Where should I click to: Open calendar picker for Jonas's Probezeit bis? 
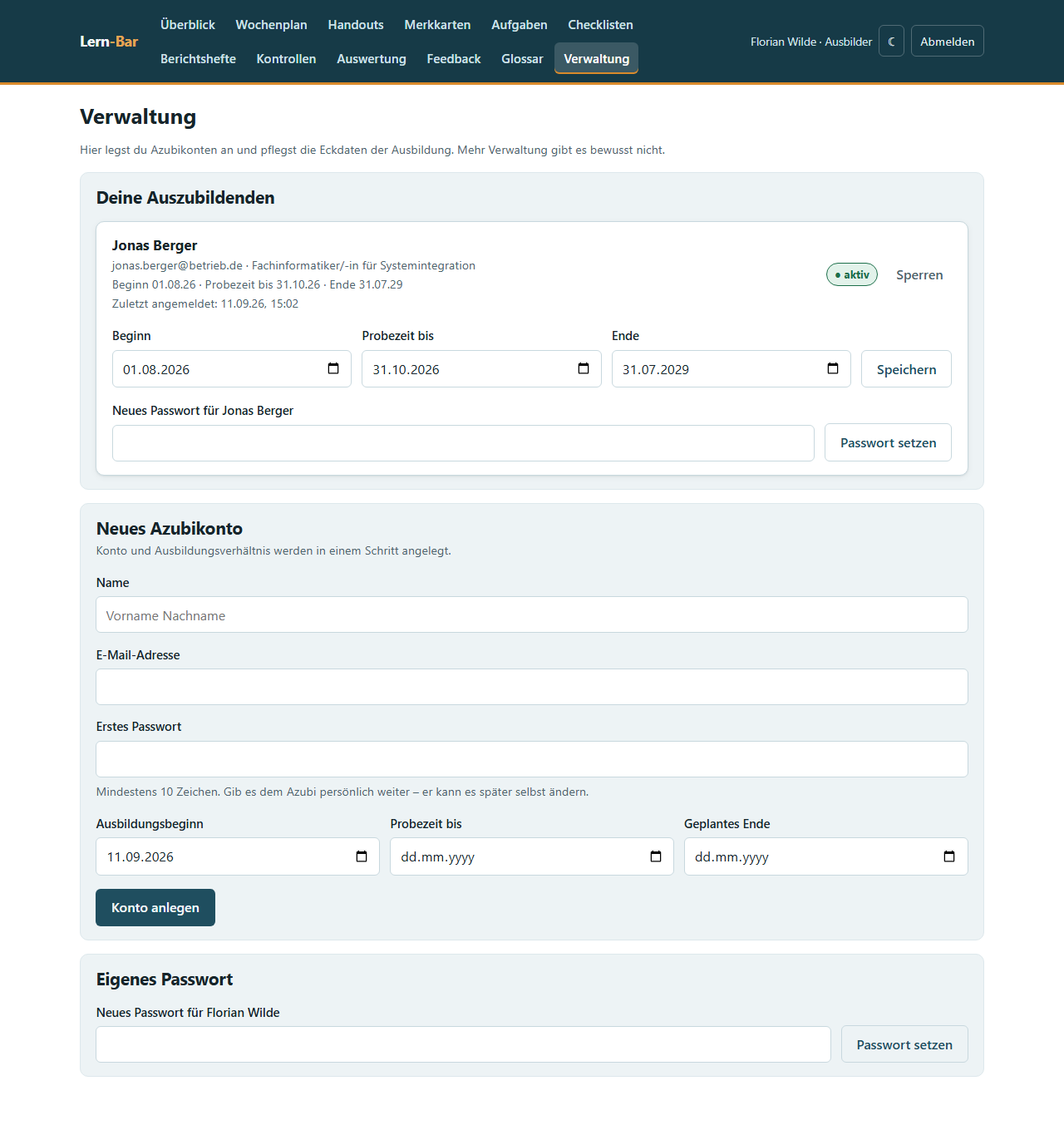(x=584, y=369)
